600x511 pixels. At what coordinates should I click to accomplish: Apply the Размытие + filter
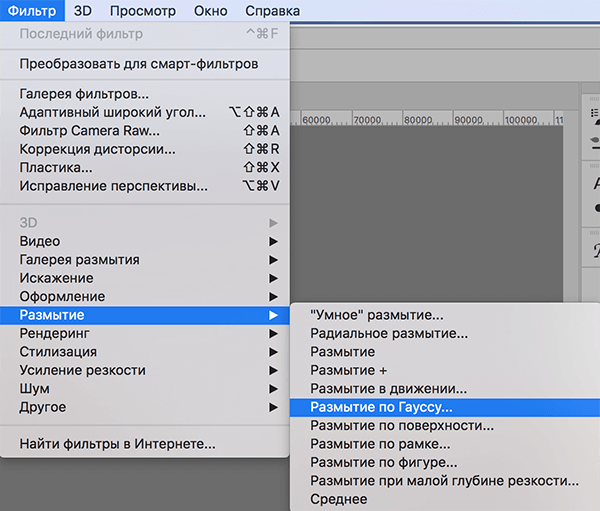point(445,370)
